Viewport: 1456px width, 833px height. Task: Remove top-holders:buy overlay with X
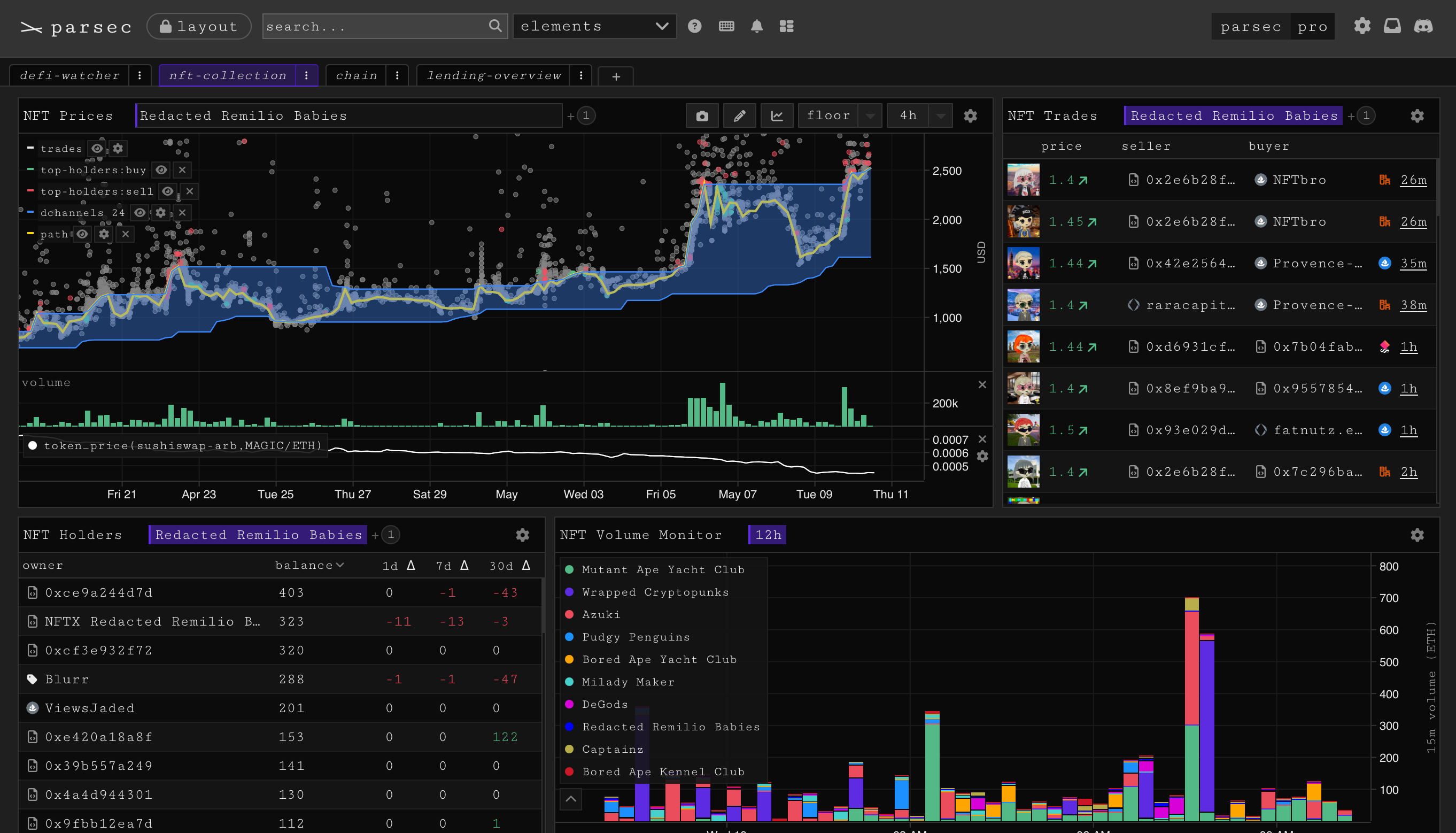click(x=182, y=170)
